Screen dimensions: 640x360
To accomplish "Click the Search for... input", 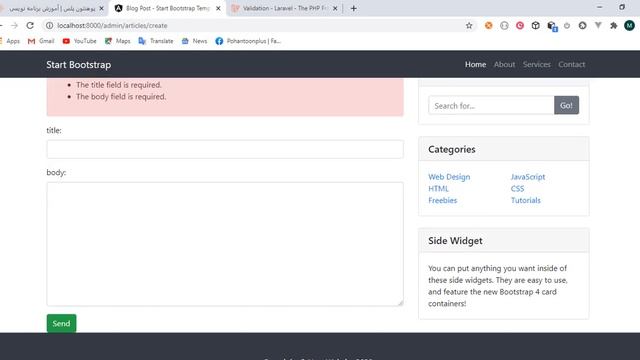I will [491, 105].
